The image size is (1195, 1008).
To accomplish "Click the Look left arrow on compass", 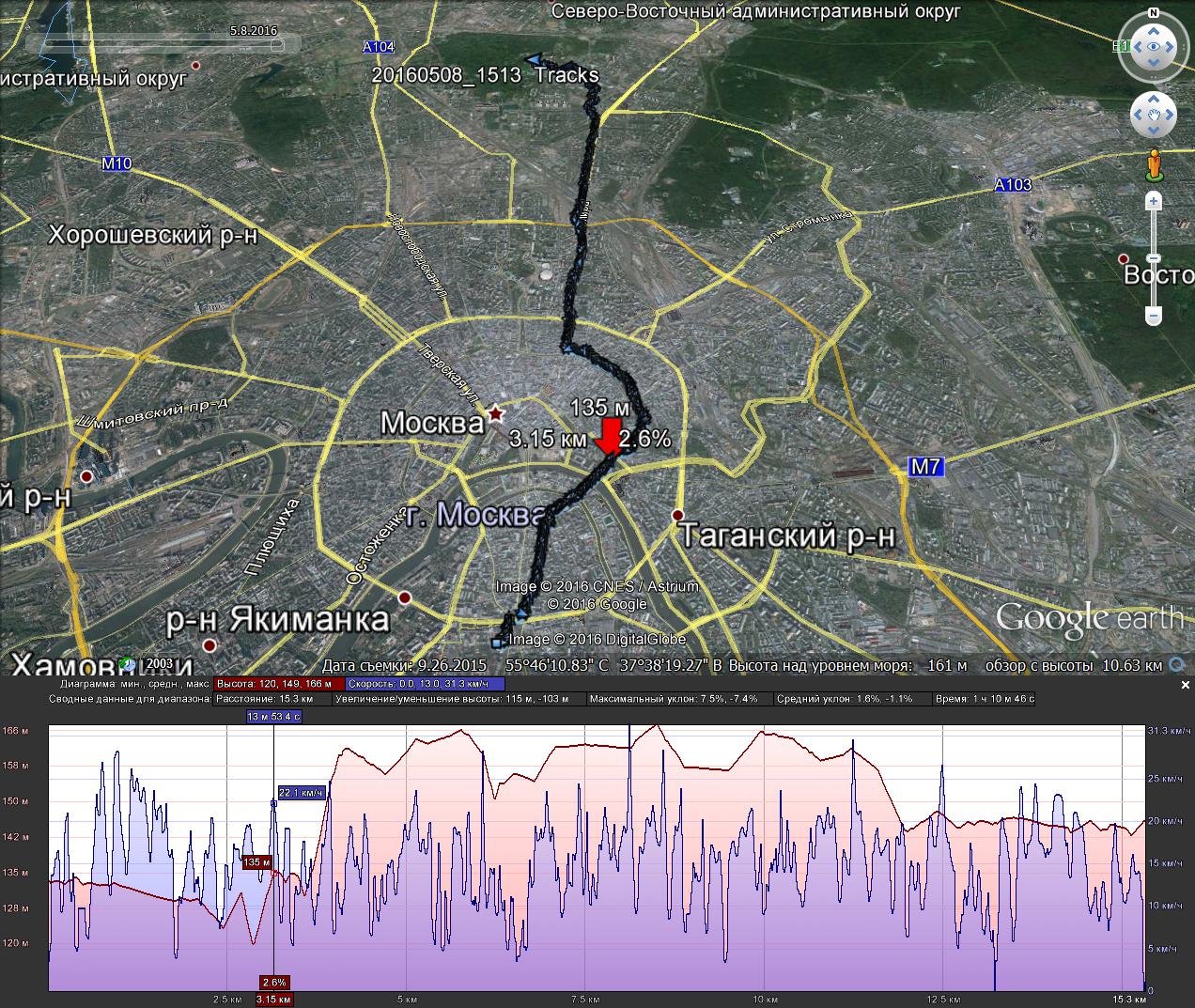I will coord(1136,47).
